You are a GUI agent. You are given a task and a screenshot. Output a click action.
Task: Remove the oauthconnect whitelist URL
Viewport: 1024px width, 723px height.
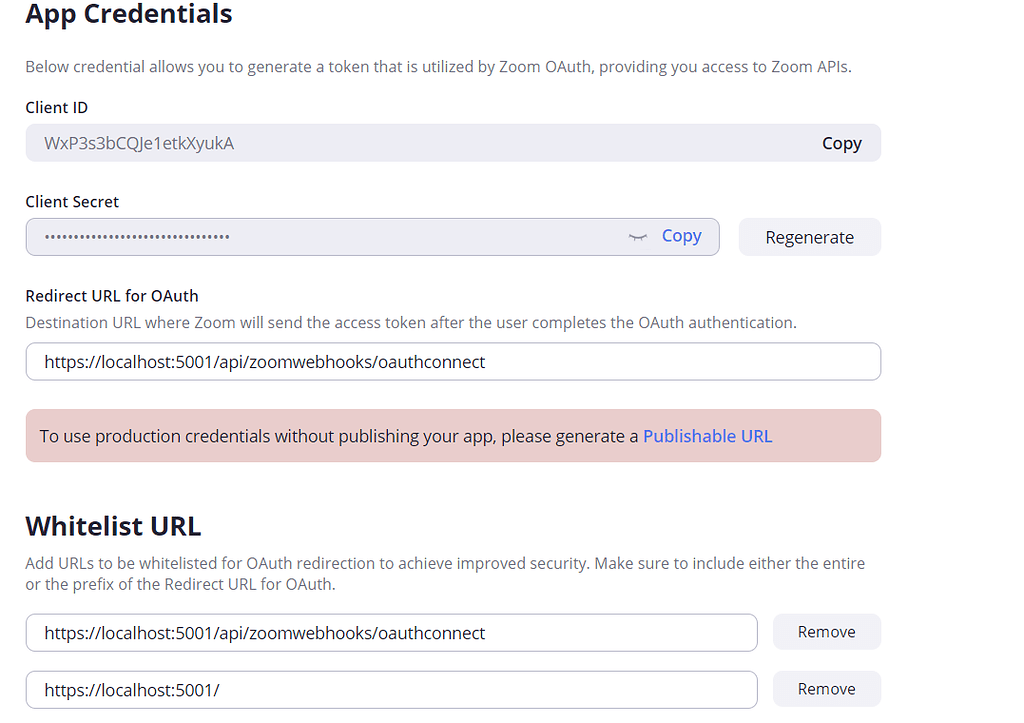(x=826, y=632)
